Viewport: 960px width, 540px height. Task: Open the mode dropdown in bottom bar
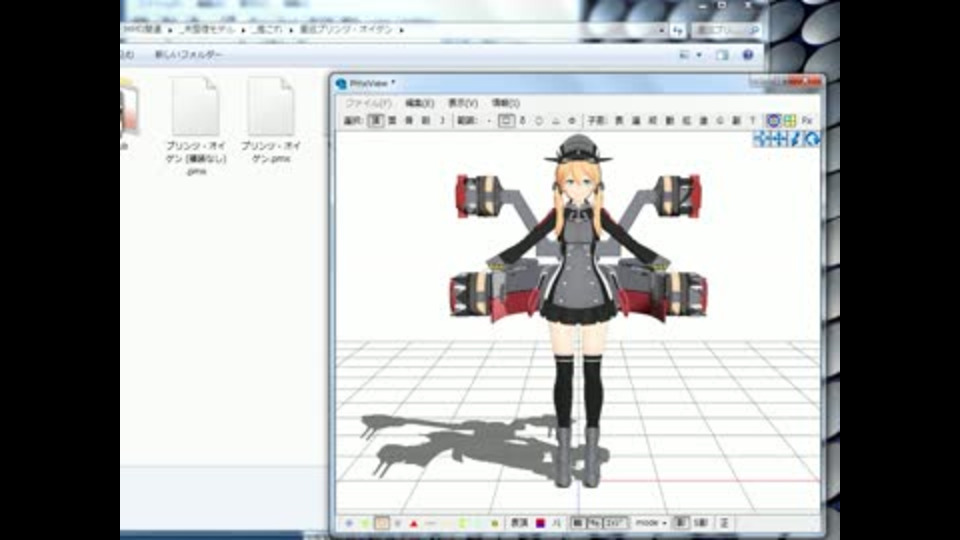tap(651, 523)
